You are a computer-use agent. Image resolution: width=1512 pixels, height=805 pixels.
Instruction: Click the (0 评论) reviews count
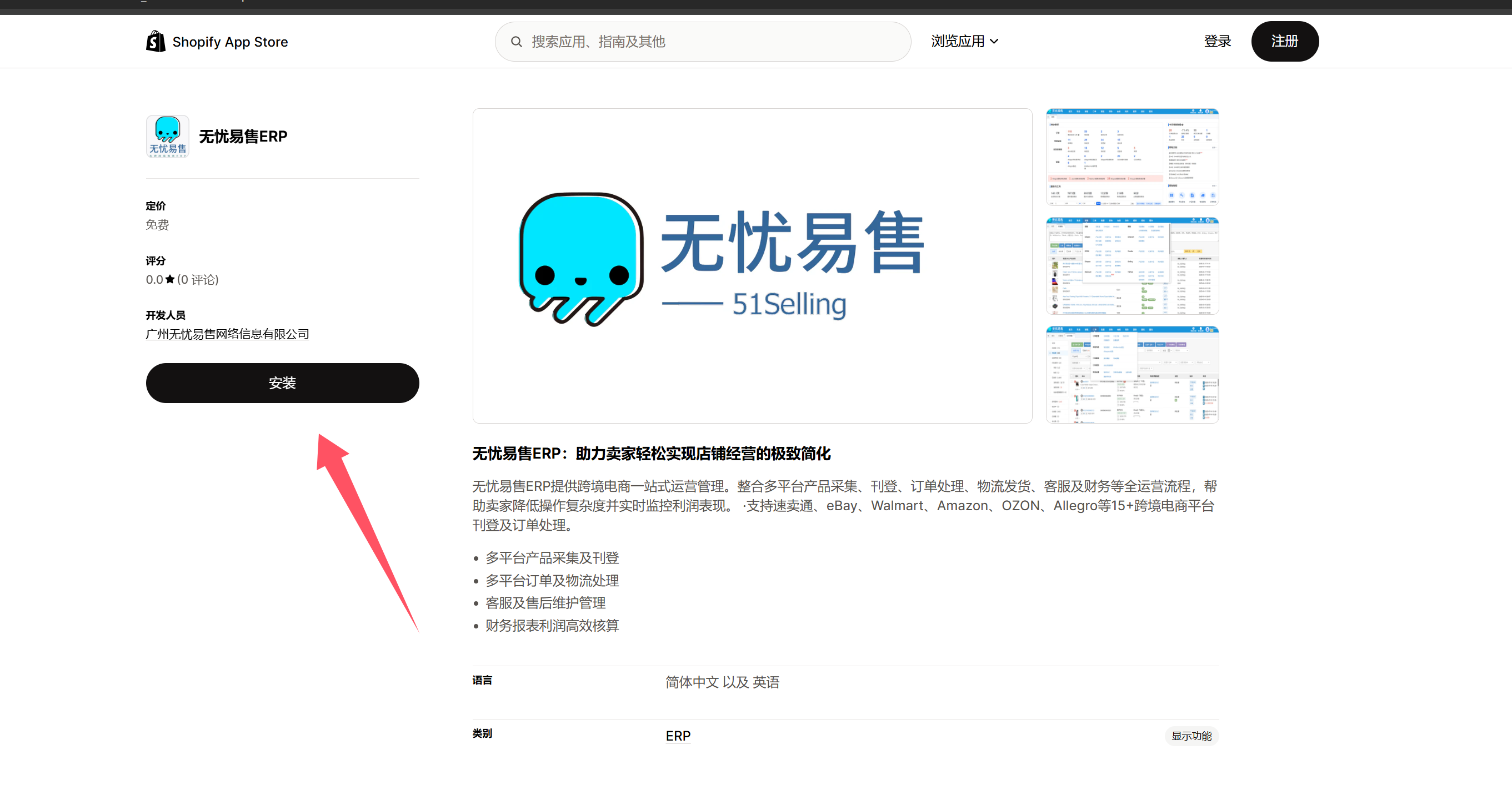pos(198,280)
